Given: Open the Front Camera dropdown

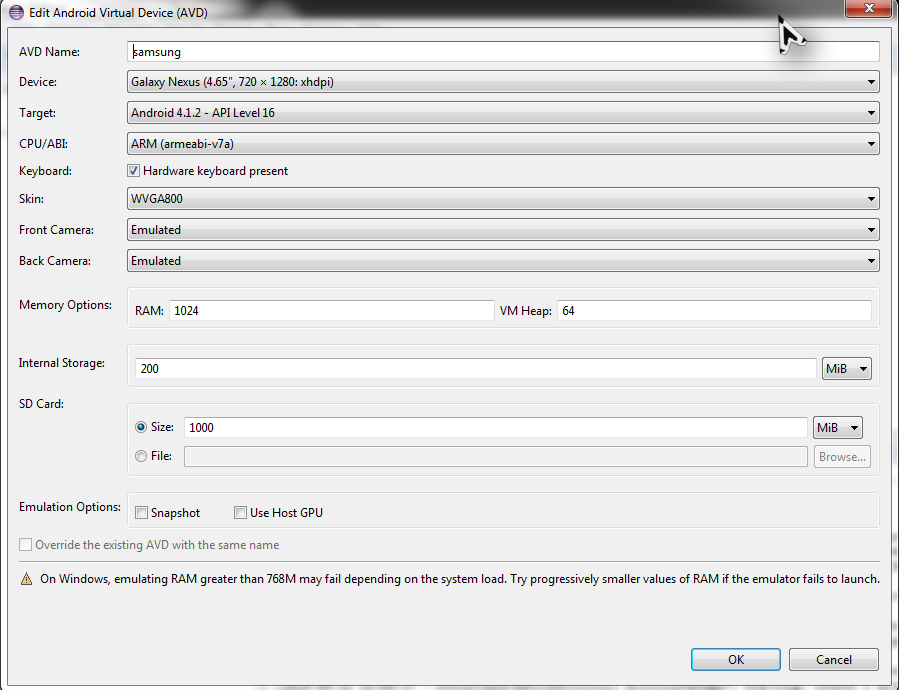Looking at the screenshot, I should pyautogui.click(x=871, y=229).
